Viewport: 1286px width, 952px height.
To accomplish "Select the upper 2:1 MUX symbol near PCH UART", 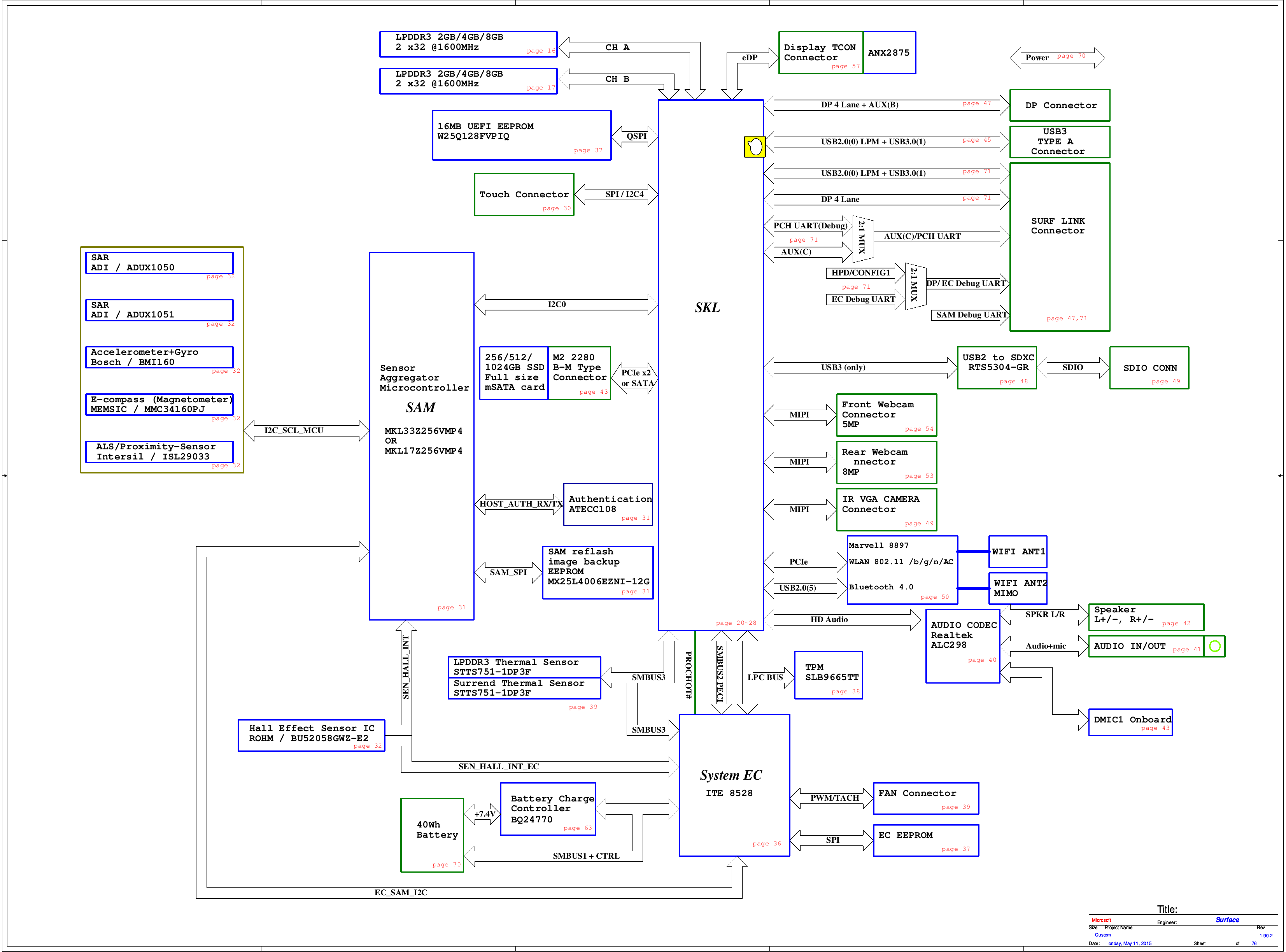I will tap(862, 238).
